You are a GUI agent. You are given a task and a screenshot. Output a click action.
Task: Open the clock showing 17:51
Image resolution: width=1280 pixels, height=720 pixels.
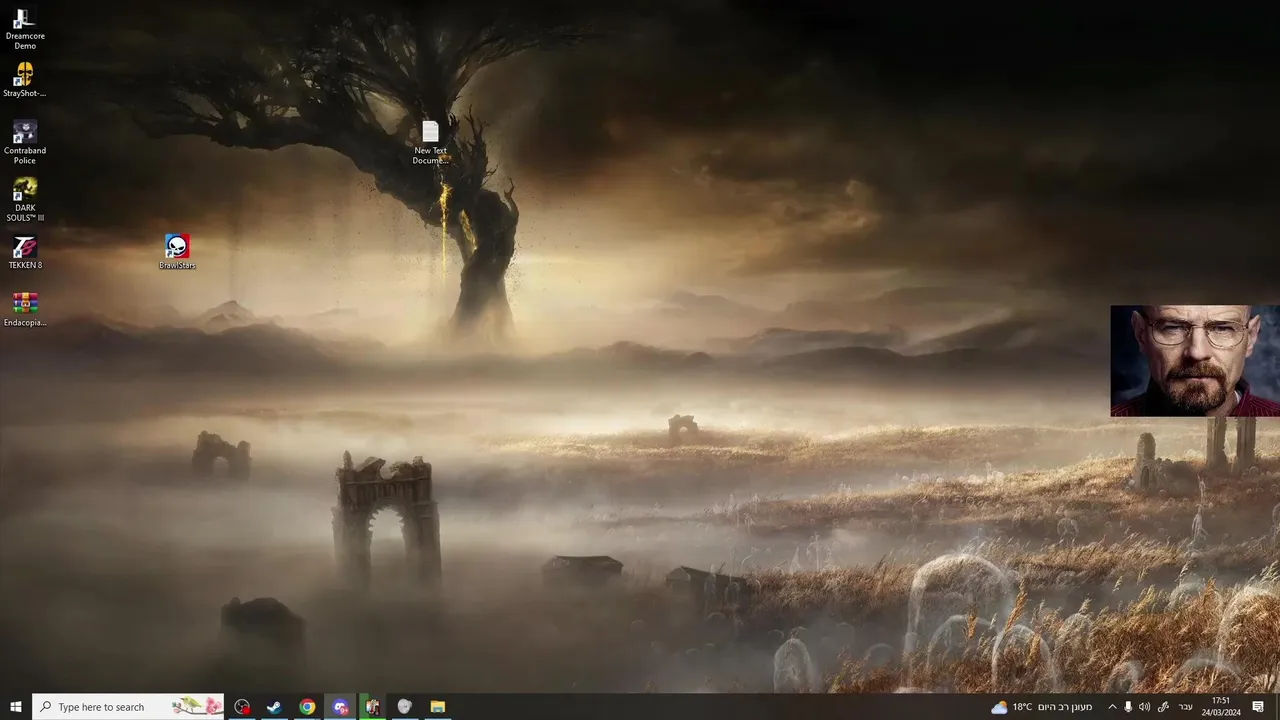(1221, 707)
